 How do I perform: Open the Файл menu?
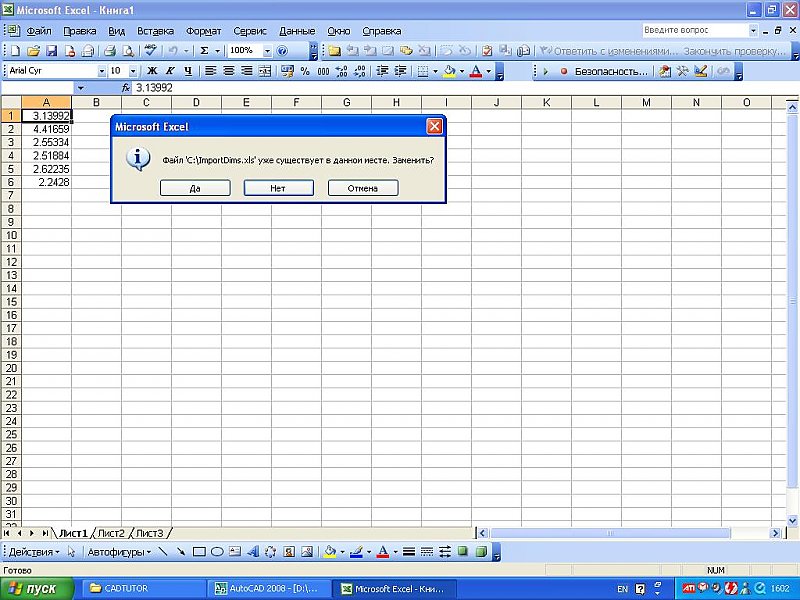[39, 31]
